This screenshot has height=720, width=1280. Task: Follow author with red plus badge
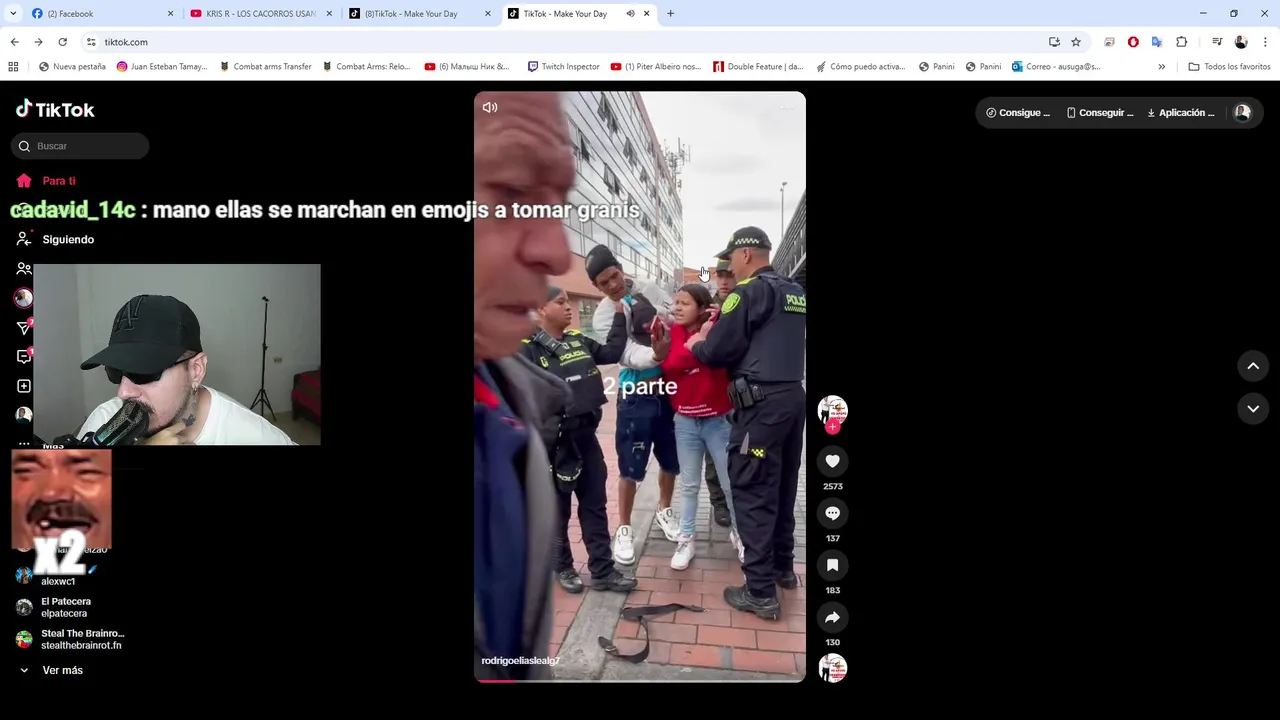[x=832, y=427]
